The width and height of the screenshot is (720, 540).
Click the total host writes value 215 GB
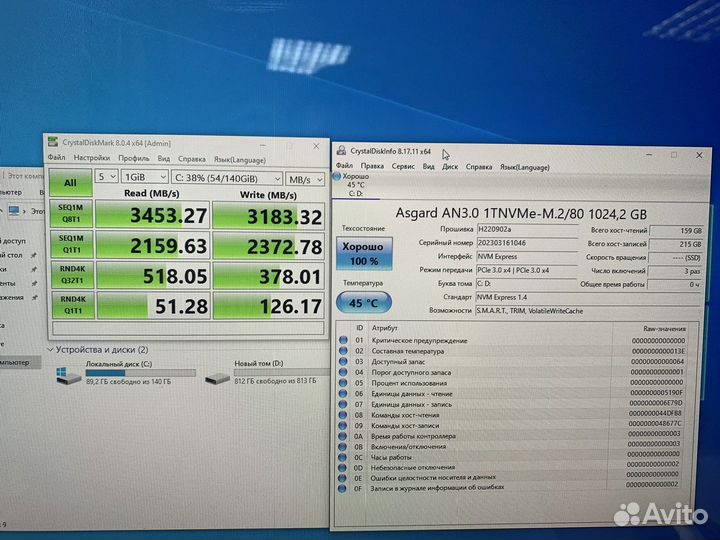coord(676,245)
